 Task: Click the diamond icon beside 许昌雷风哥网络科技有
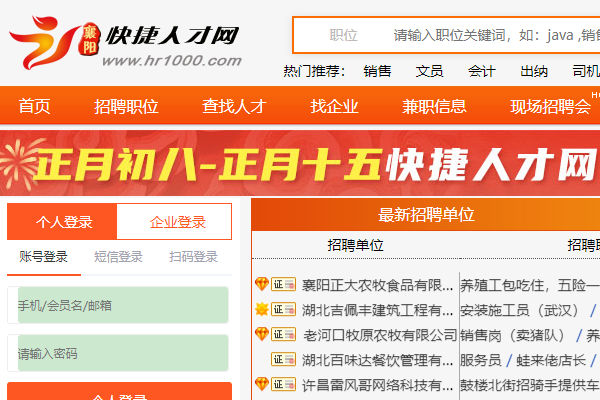[262, 384]
